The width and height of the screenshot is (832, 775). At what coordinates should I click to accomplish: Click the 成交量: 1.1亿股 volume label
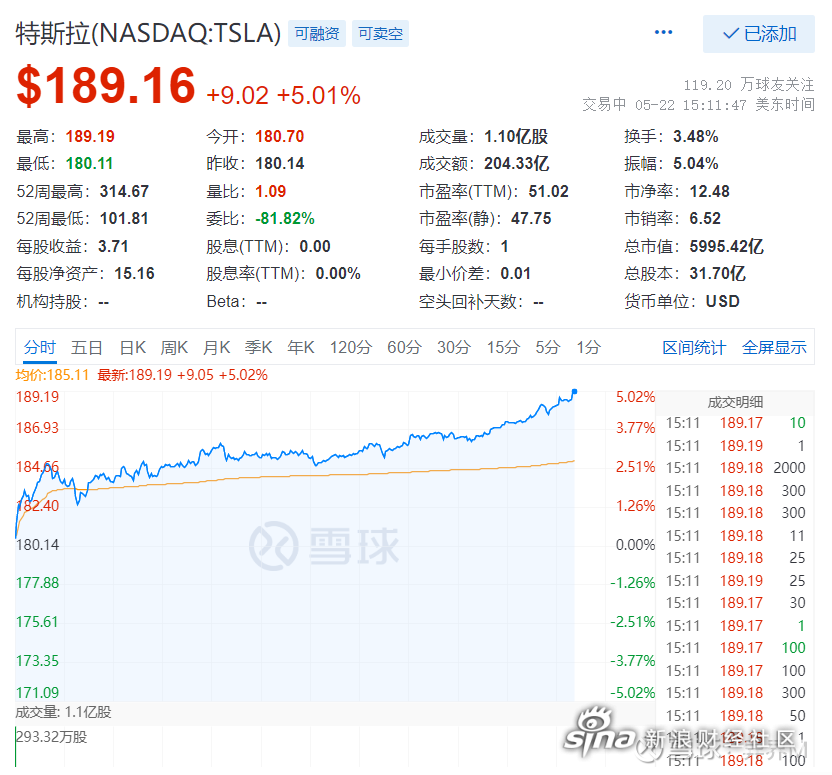[x=63, y=712]
